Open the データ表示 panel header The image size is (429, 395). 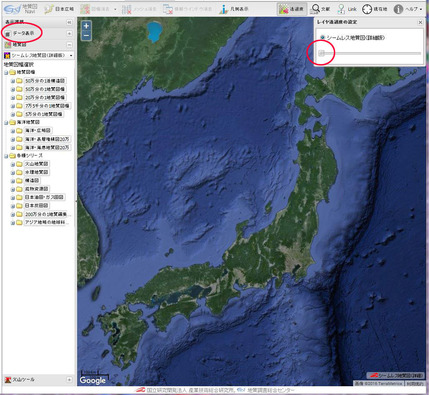(x=39, y=33)
